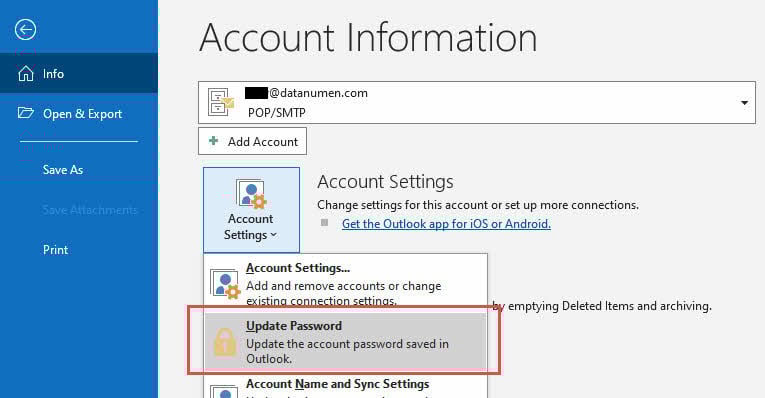Image resolution: width=765 pixels, height=398 pixels.
Task: Open the Info tab
Action: (x=79, y=73)
